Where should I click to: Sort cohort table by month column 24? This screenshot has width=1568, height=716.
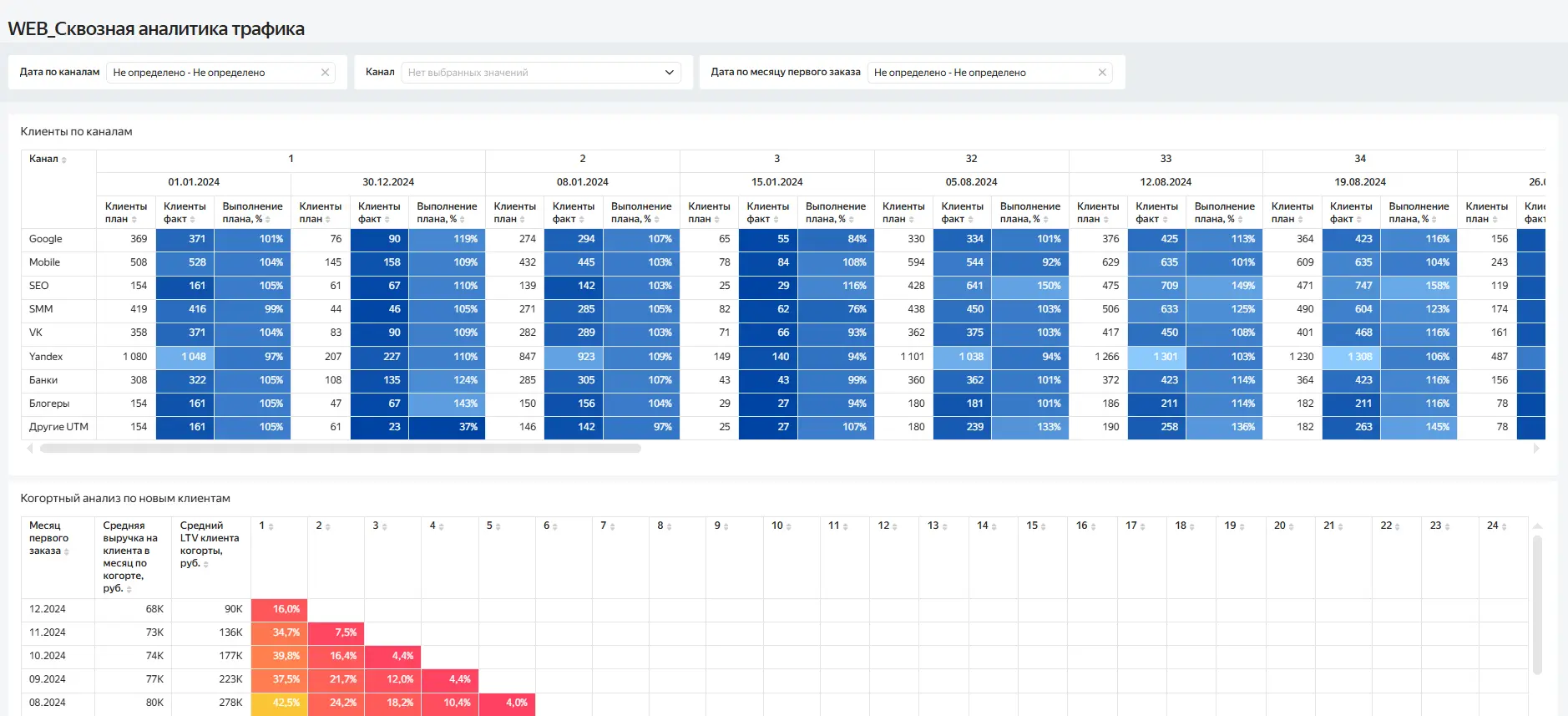pyautogui.click(x=1505, y=526)
